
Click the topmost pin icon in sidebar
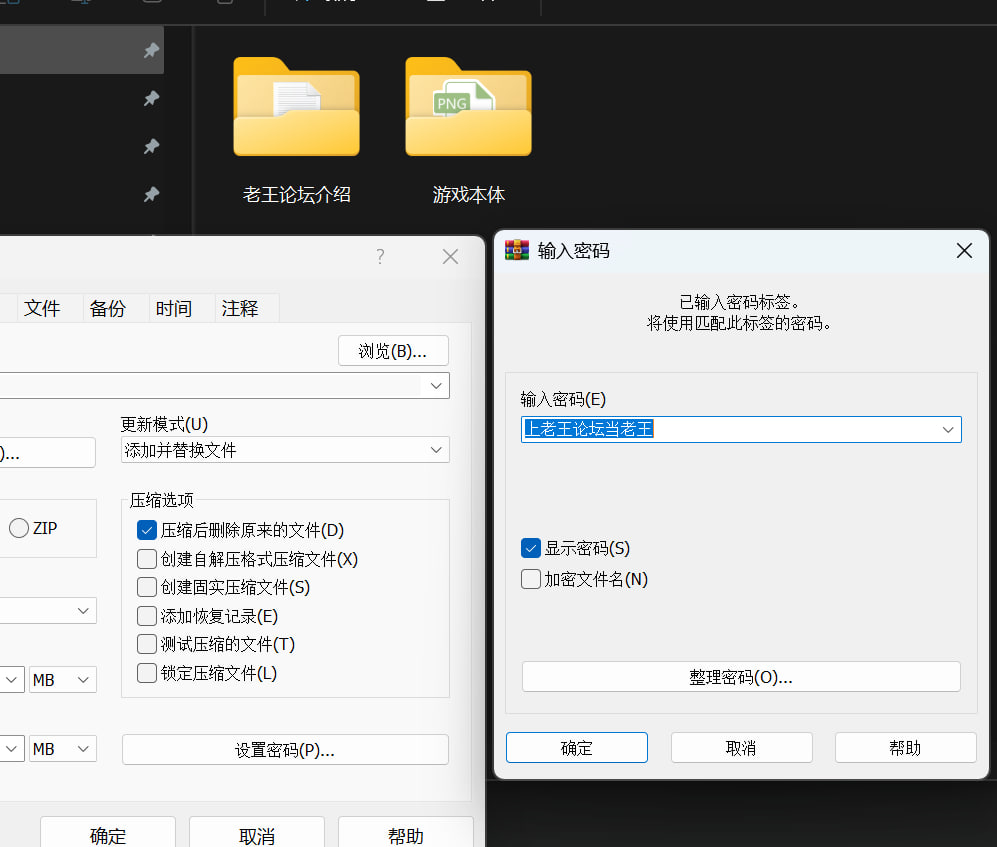tap(151, 51)
